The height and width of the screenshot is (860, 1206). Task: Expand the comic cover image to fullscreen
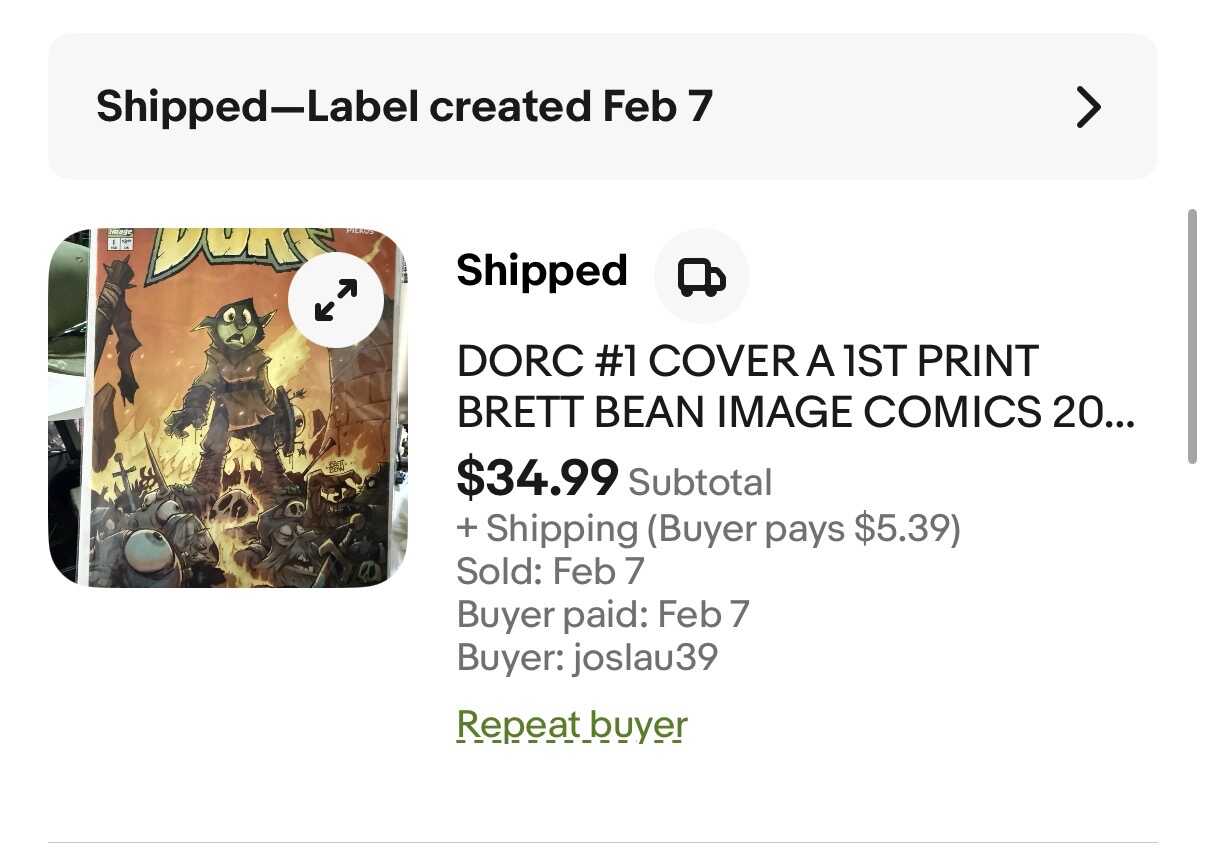pos(336,300)
